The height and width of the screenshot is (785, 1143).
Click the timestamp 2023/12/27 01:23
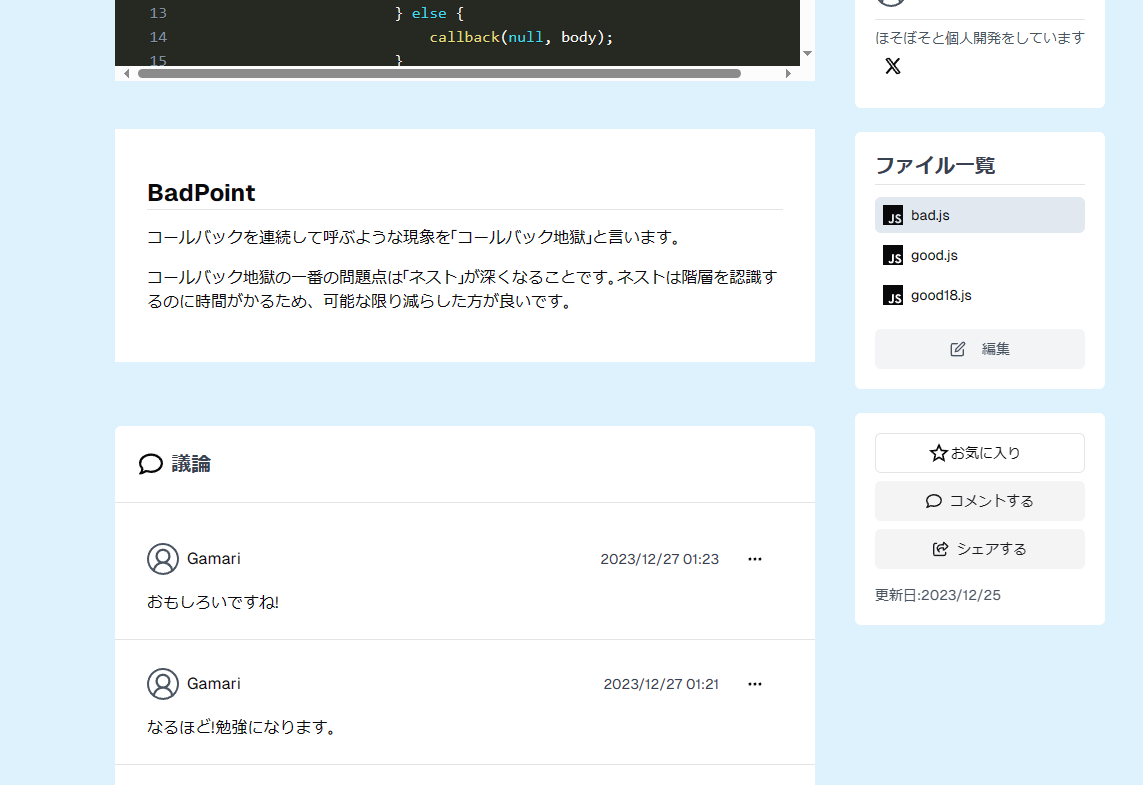coord(660,559)
